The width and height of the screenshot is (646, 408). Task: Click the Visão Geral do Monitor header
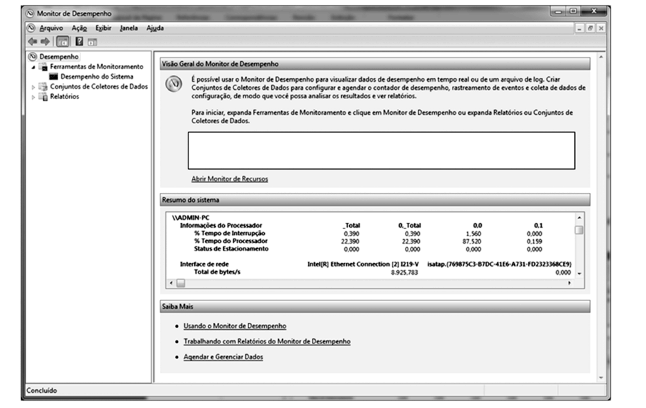(x=375, y=64)
